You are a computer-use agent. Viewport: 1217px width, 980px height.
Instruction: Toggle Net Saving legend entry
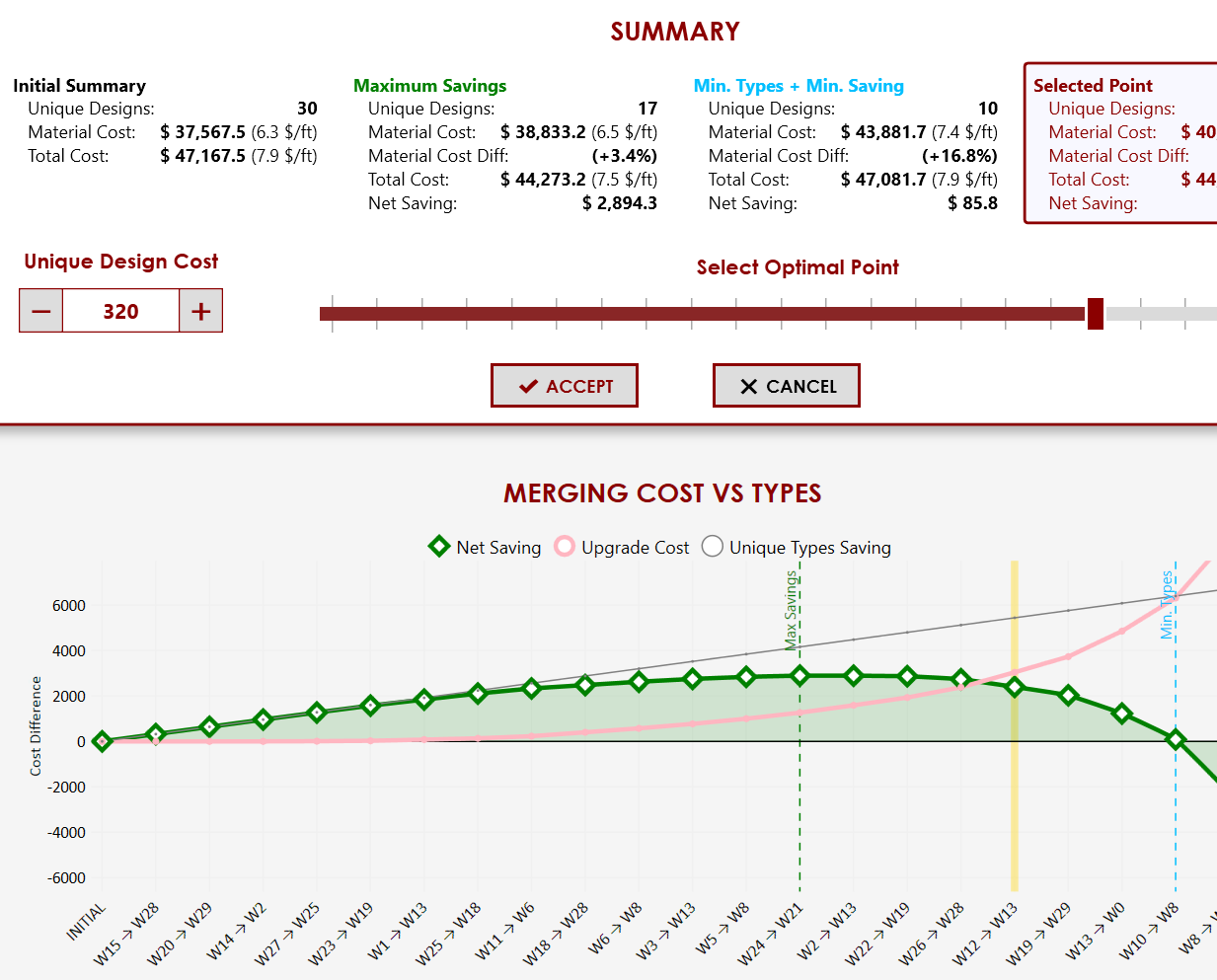485,547
